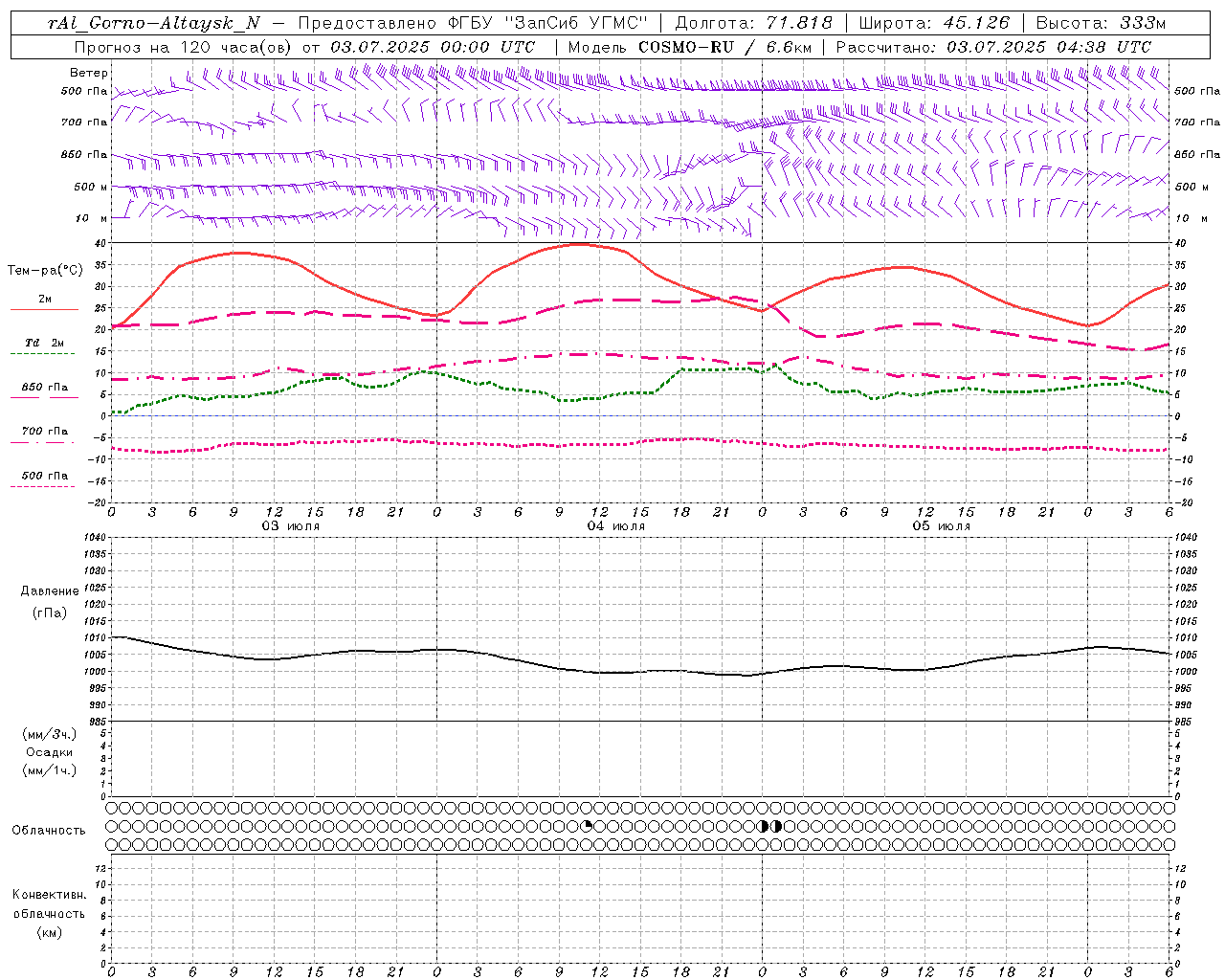The image size is (1225, 980).
Task: Click the Тем-ра(°C) panel label
Action: click(x=45, y=271)
